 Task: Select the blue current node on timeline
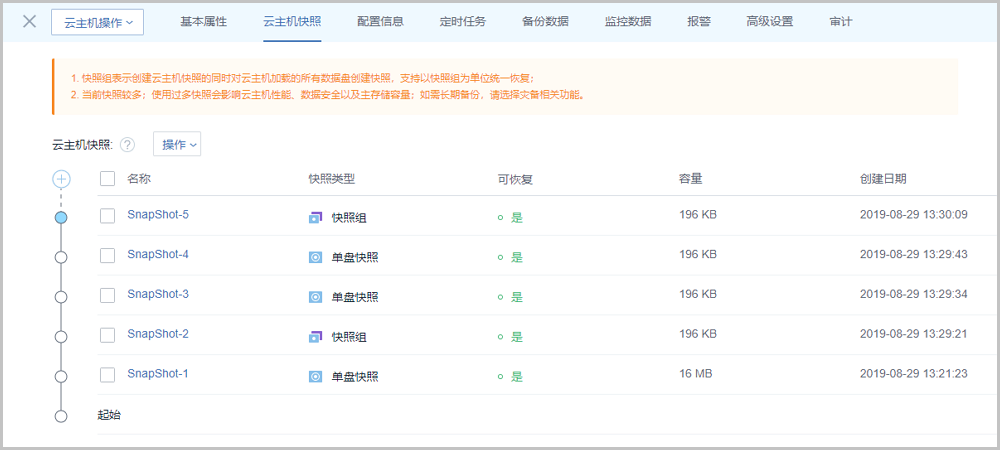pos(61,217)
